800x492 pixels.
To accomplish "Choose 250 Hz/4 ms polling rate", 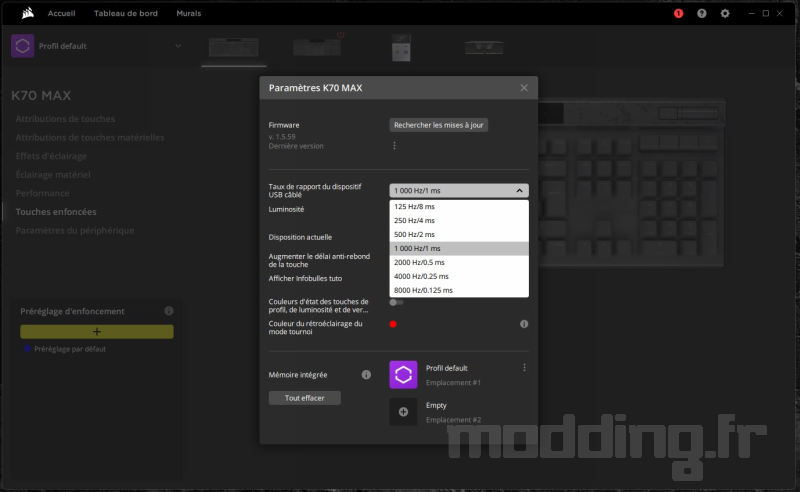I will coord(459,220).
